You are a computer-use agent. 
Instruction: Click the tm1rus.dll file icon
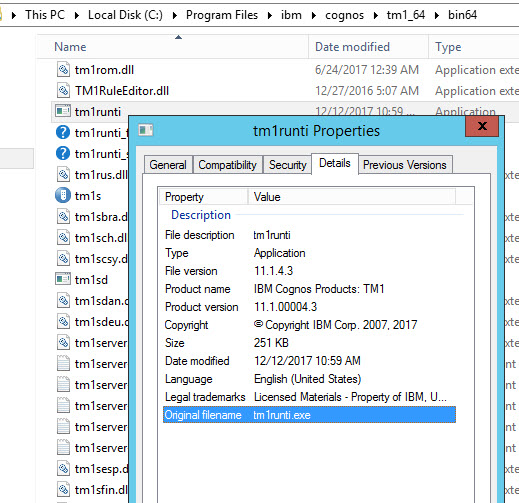63,175
